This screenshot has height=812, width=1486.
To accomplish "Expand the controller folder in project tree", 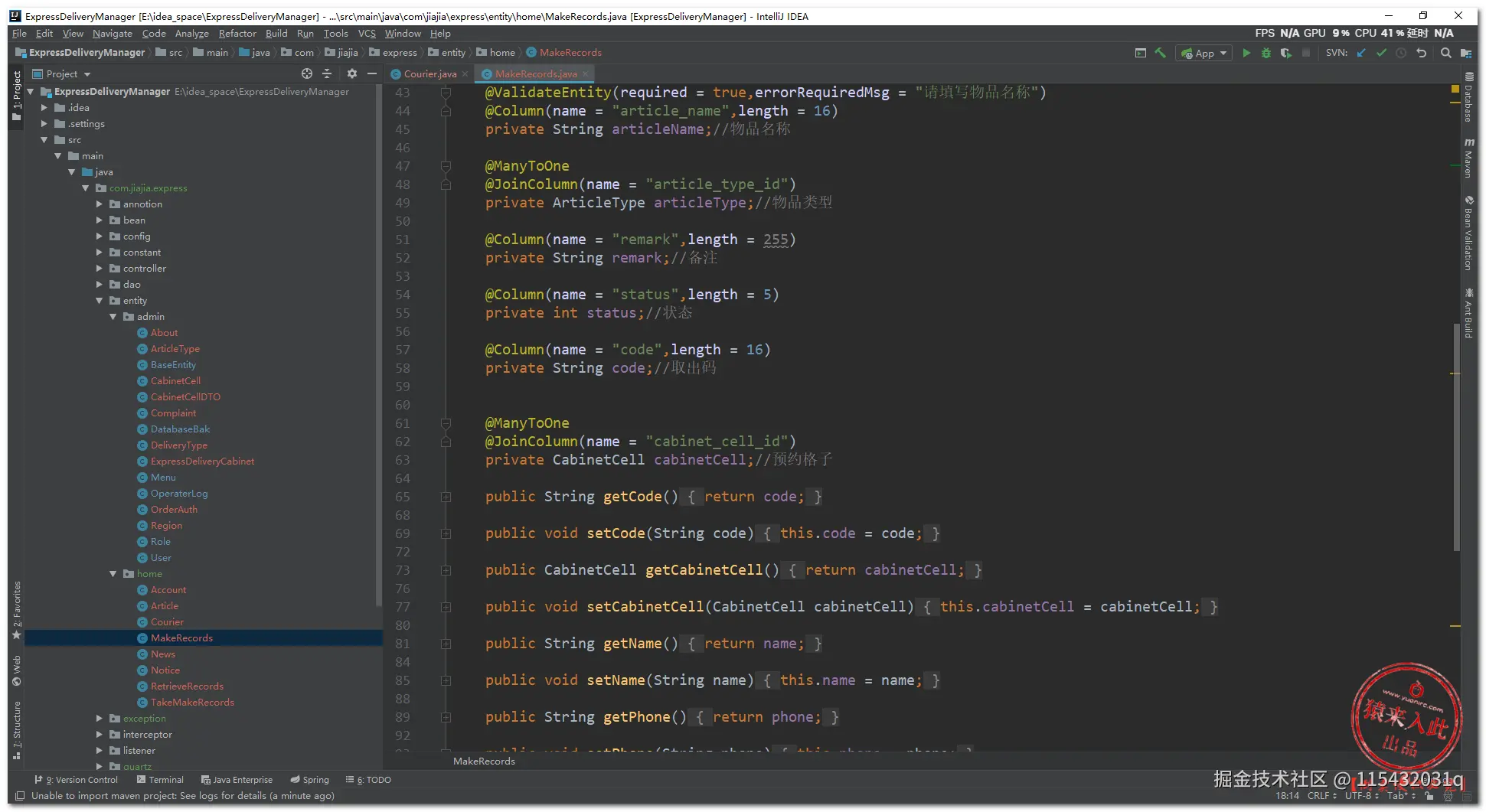I will click(x=100, y=269).
